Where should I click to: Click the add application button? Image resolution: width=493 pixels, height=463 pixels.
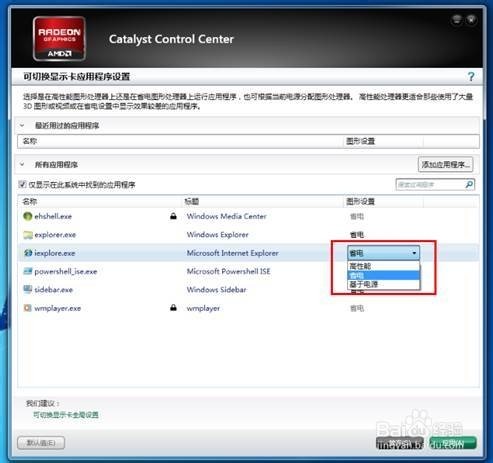tap(445, 164)
